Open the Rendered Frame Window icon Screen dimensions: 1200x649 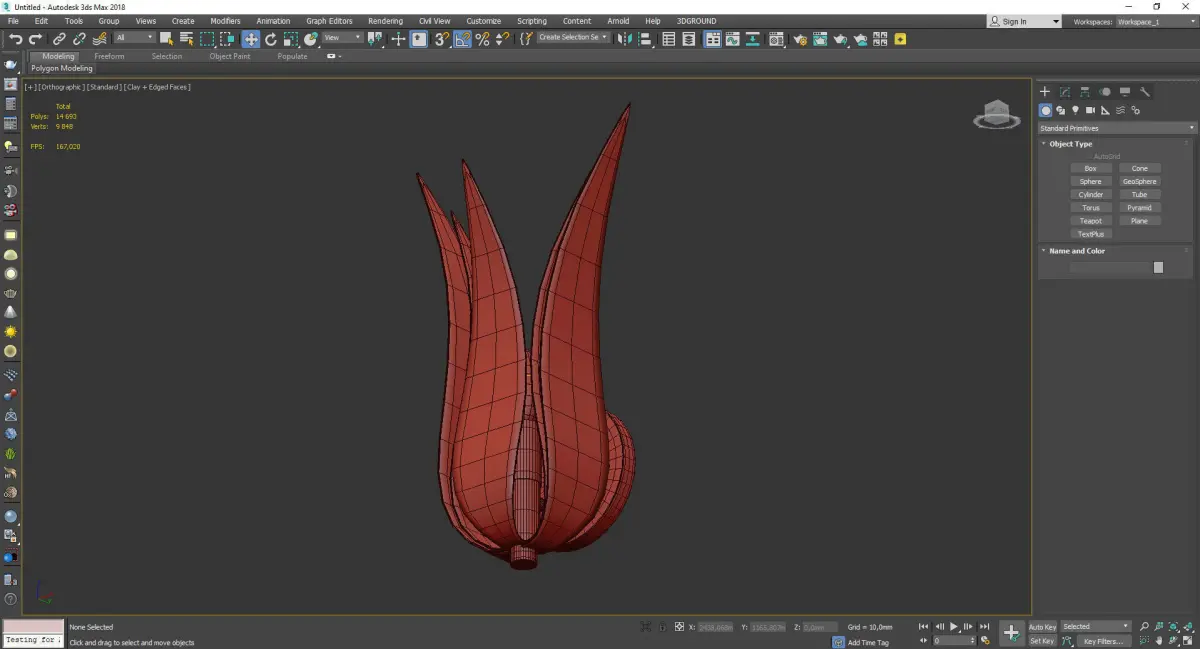(x=820, y=39)
